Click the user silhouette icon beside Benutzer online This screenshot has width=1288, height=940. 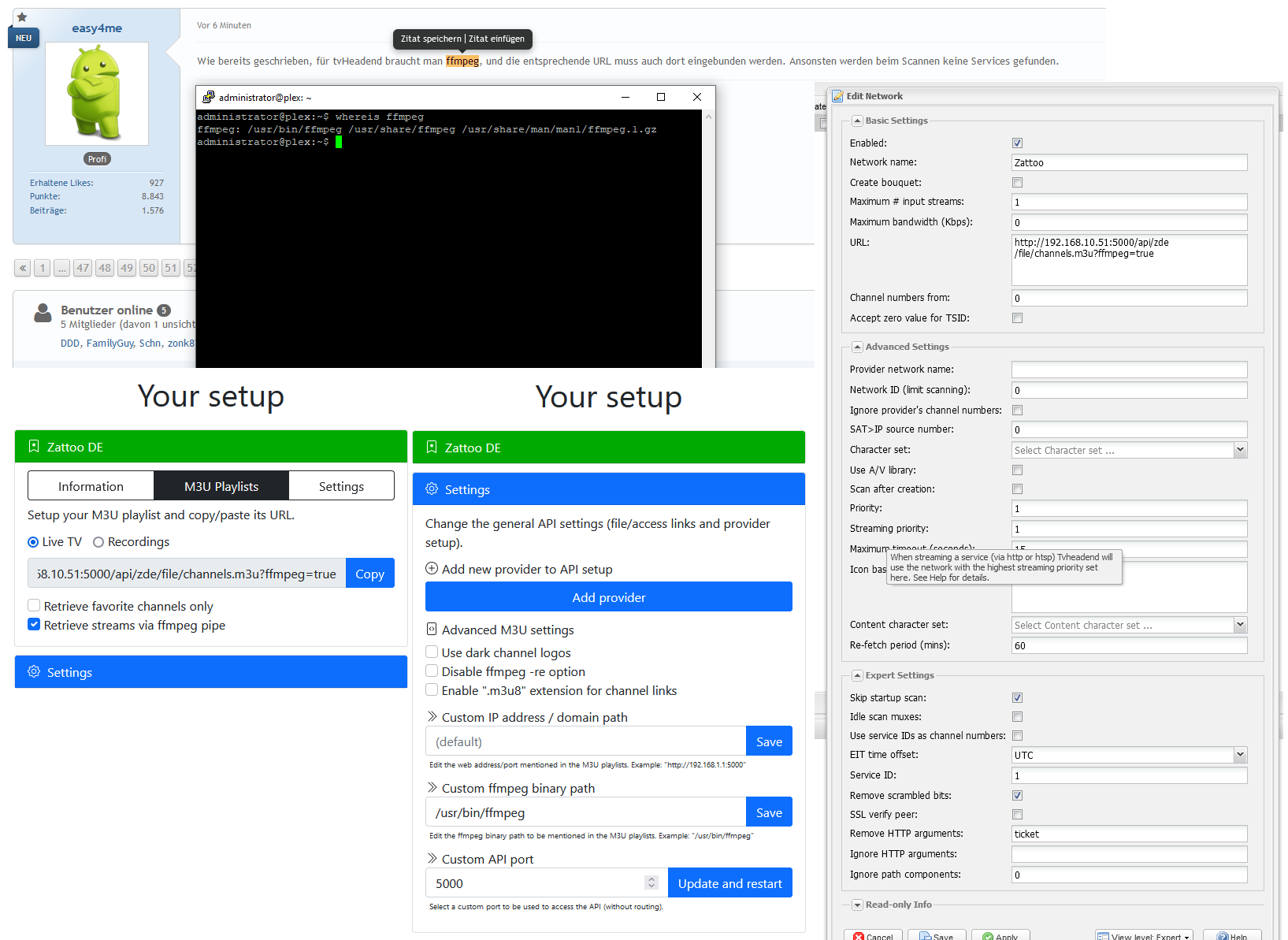43,313
